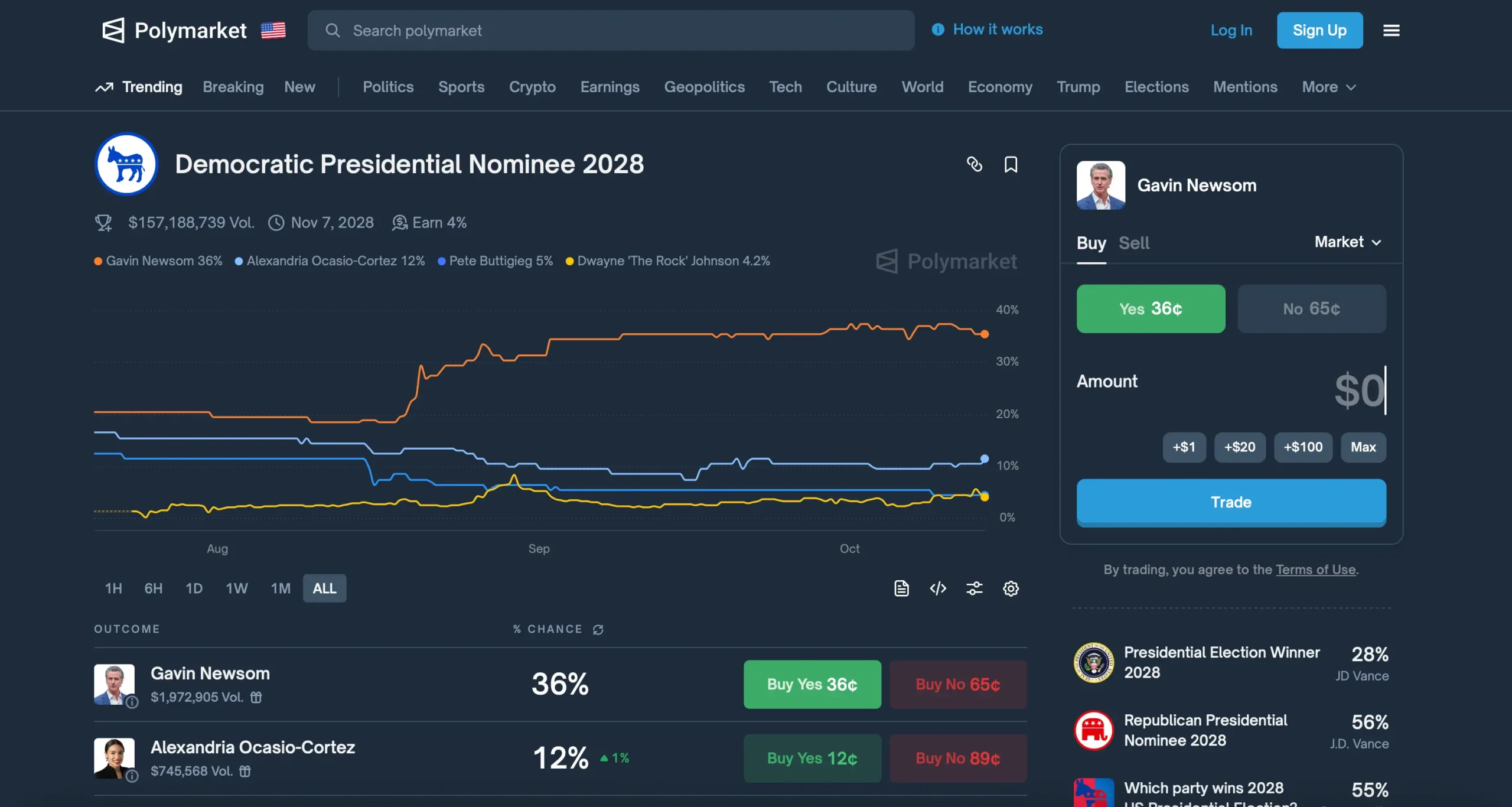Image resolution: width=1512 pixels, height=807 pixels.
Task: Refresh the % chance column
Action: tap(598, 630)
